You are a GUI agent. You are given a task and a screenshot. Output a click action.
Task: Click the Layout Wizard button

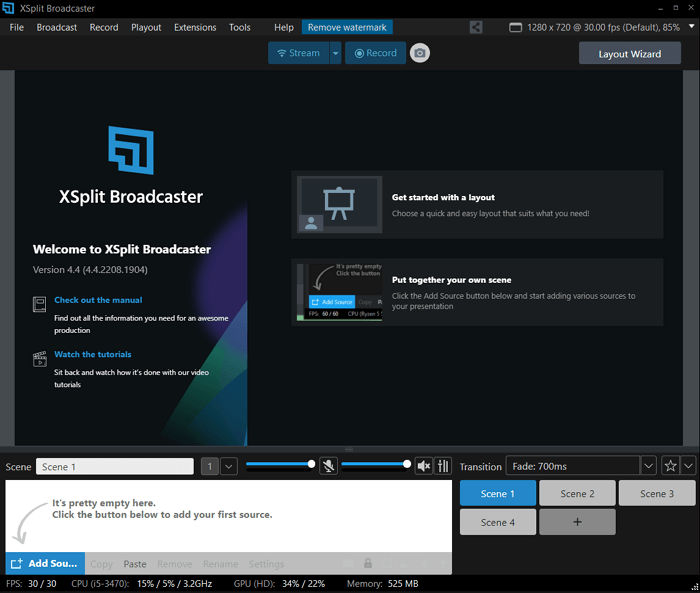[x=629, y=54]
